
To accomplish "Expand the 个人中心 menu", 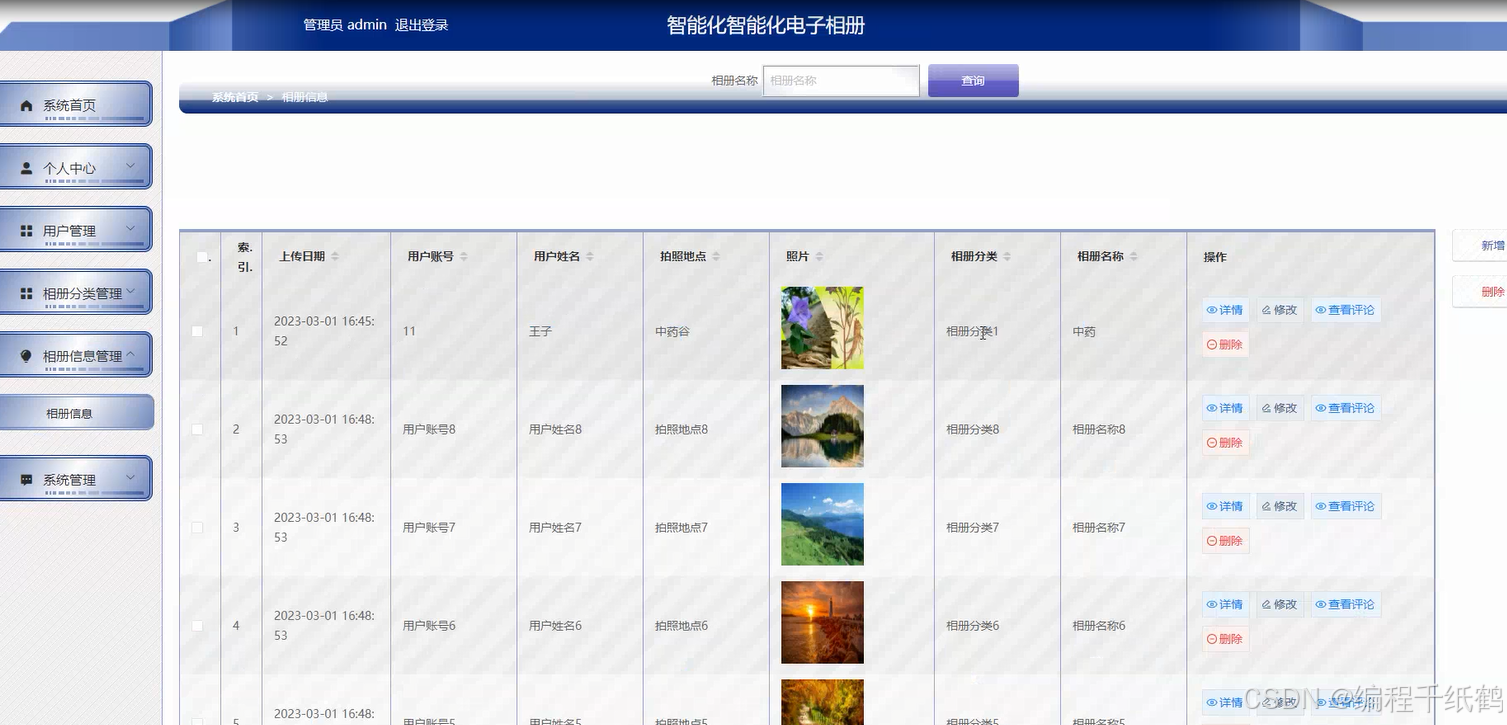I will click(x=75, y=167).
